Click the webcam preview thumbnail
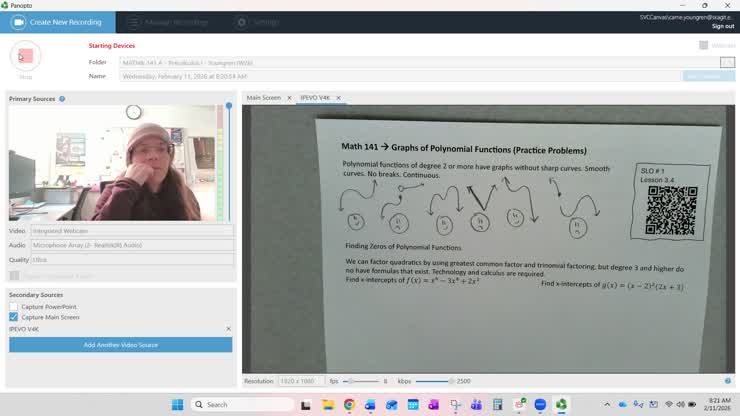This screenshot has width=740, height=416. point(112,163)
